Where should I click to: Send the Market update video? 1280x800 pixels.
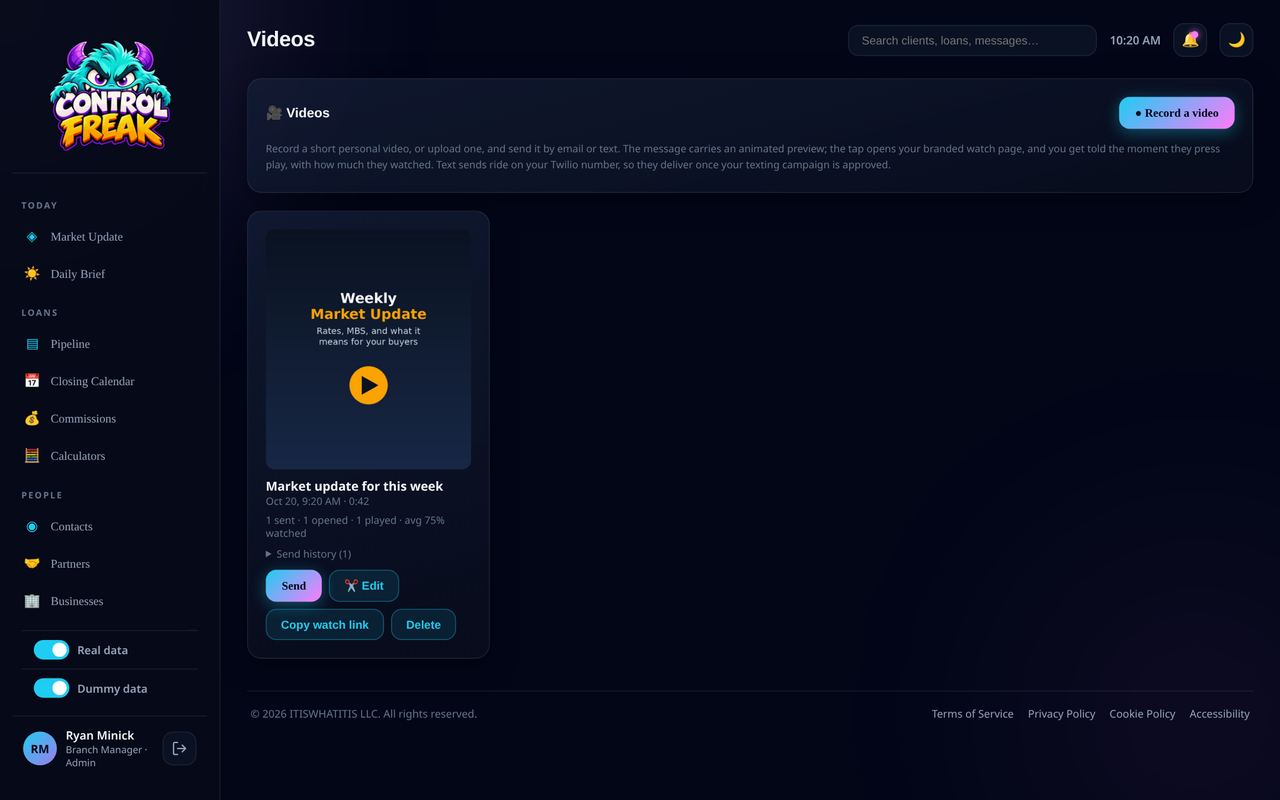(294, 586)
